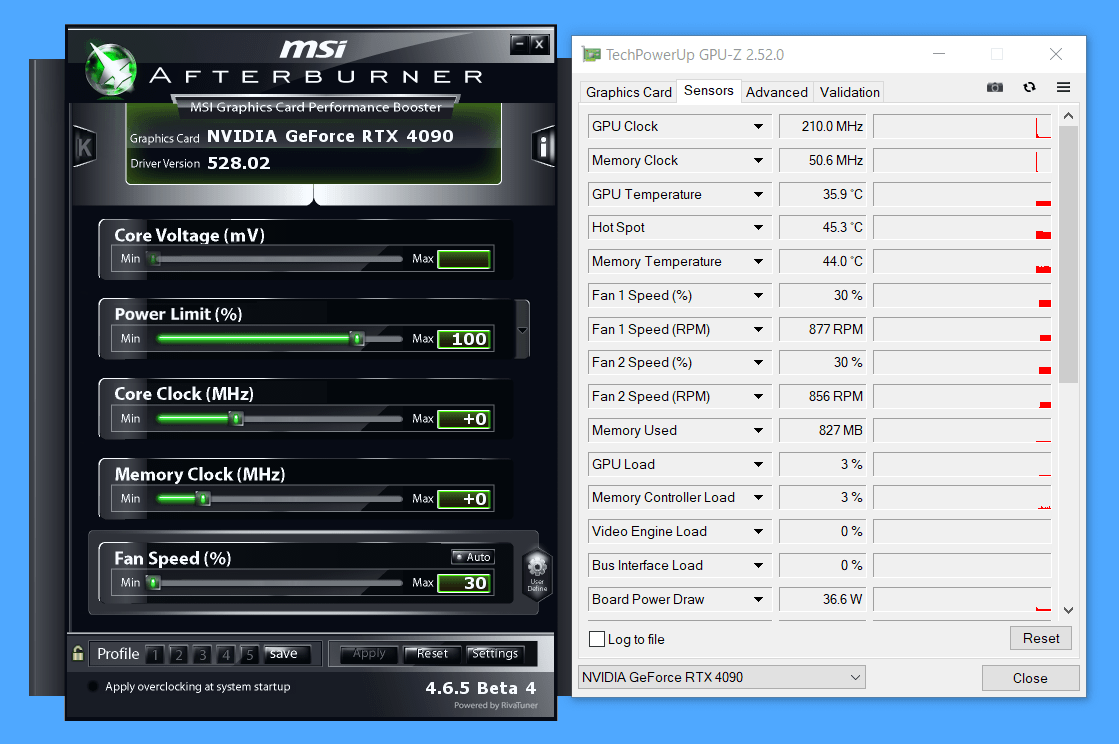Open the Video Engine Load dropdown
The width and height of the screenshot is (1119, 744).
point(758,531)
